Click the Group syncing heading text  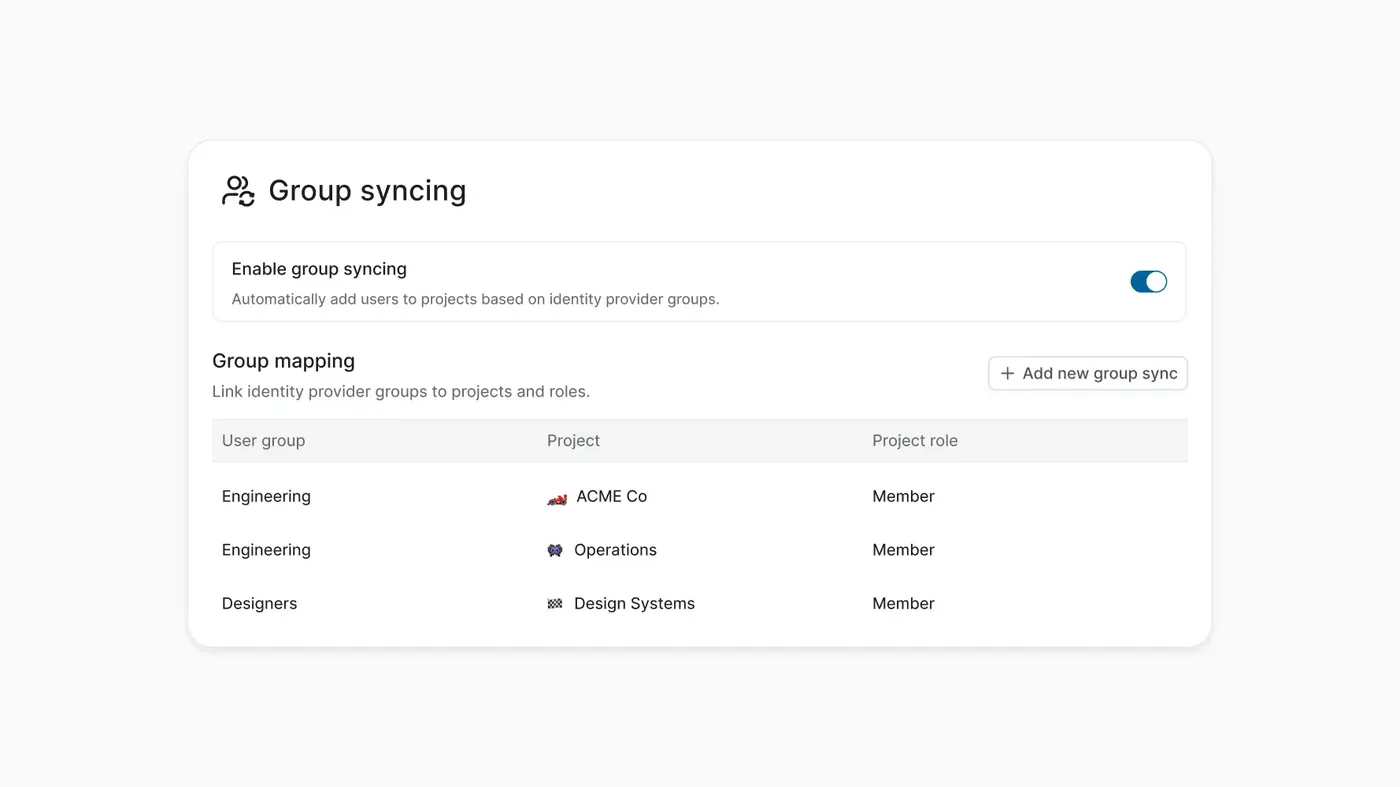pos(368,191)
